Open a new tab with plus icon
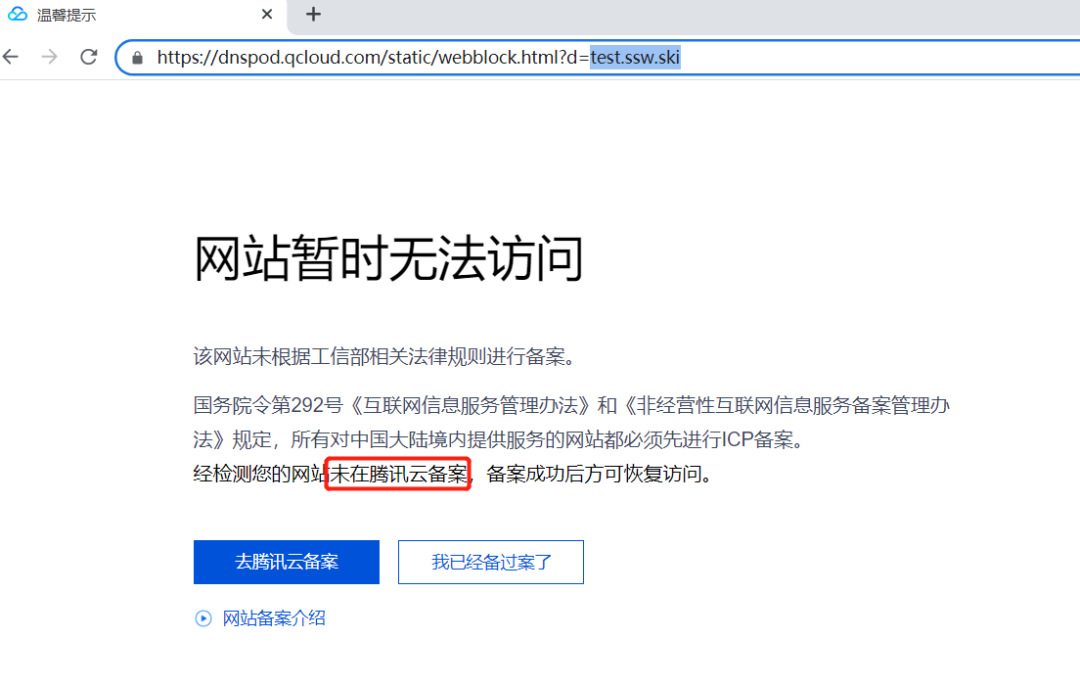1080x684 pixels. pyautogui.click(x=313, y=14)
